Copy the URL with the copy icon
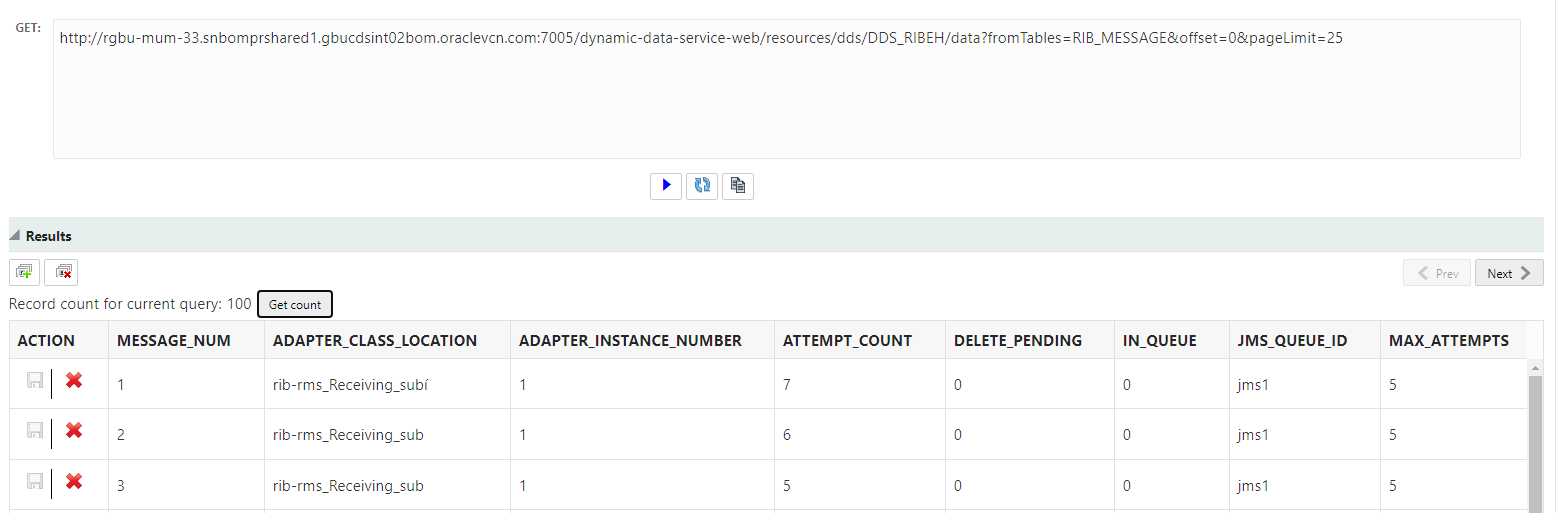Viewport: 1557px width, 513px height. click(738, 186)
